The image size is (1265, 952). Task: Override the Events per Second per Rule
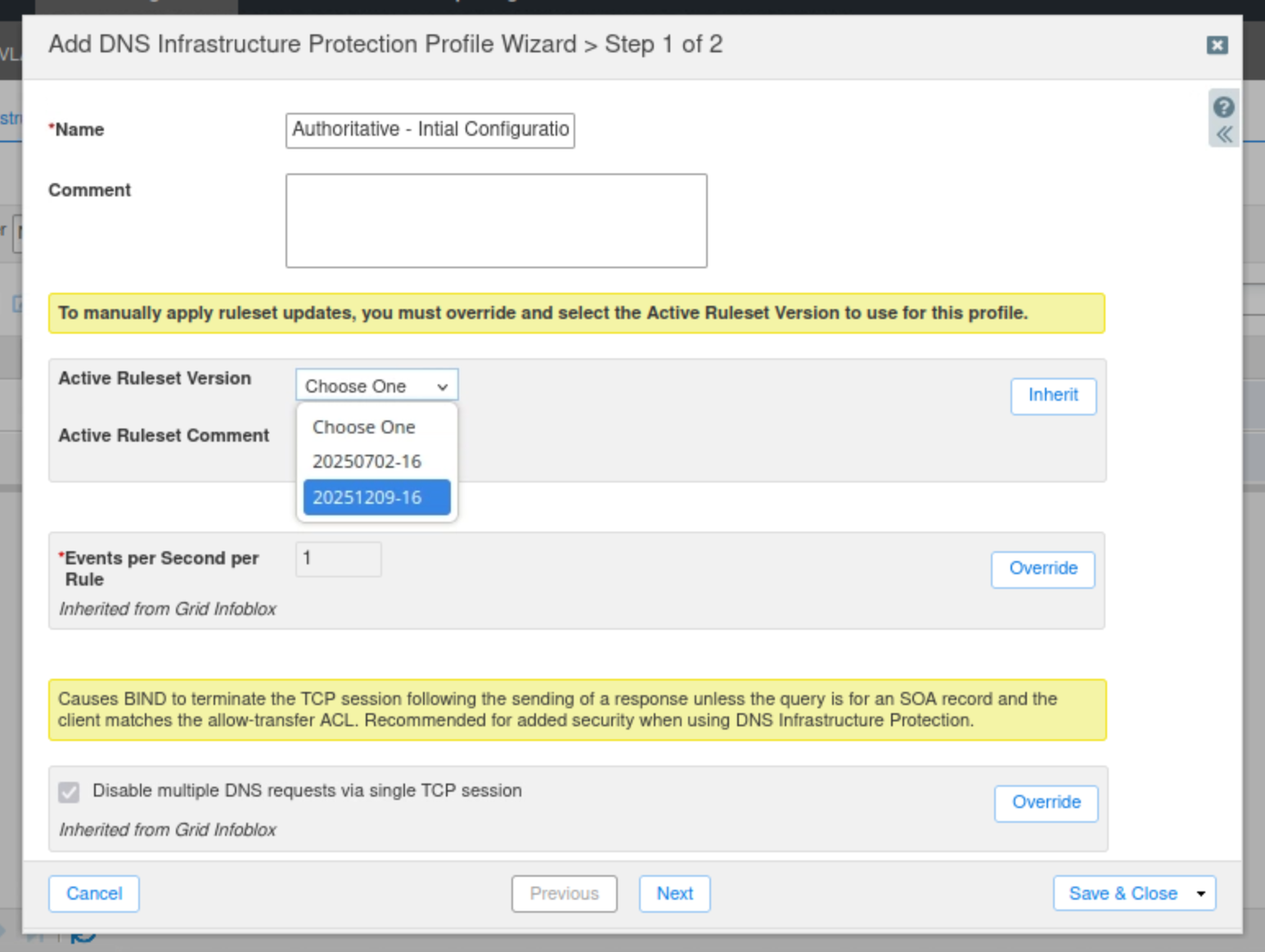tap(1042, 569)
